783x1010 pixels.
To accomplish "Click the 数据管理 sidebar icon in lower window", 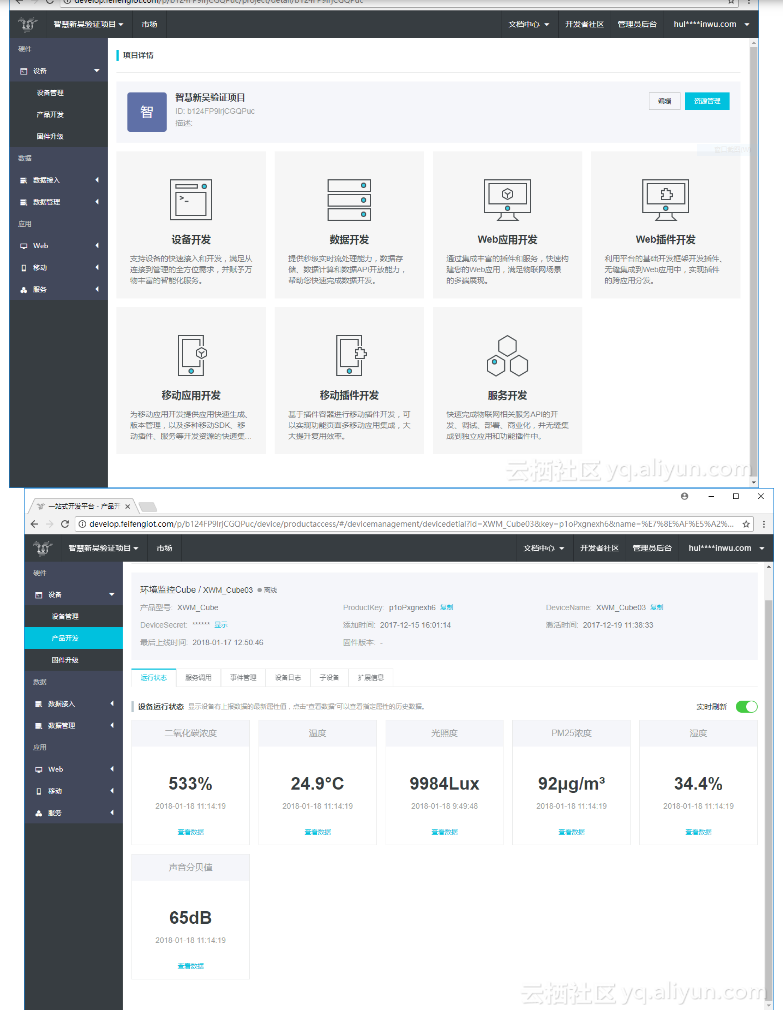I will click(39, 726).
